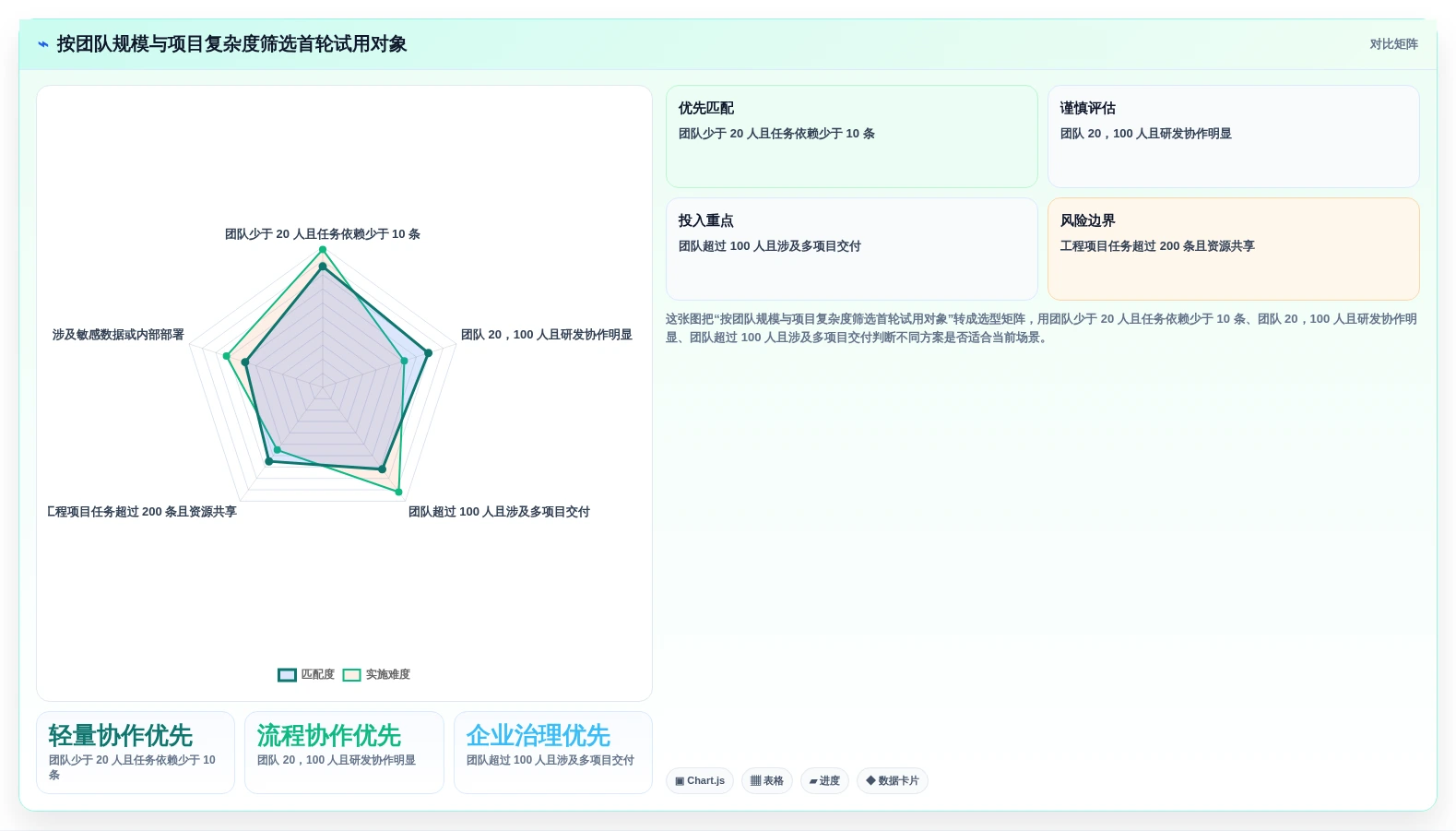
Task: Click the grid icon in 表格 chip
Action: [755, 781]
